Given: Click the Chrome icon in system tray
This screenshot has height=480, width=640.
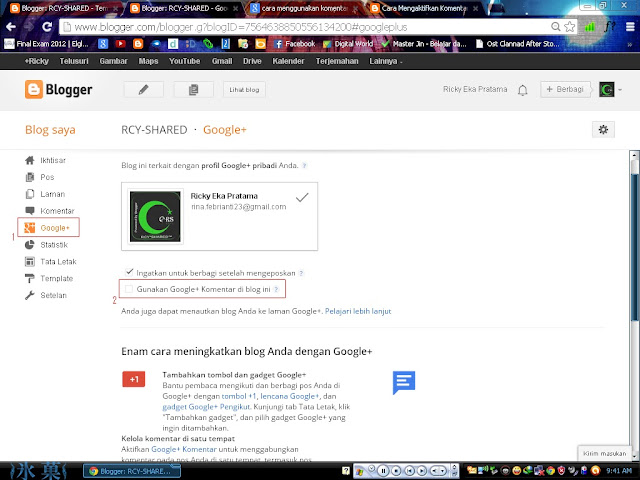Looking at the screenshot, I should [551, 471].
